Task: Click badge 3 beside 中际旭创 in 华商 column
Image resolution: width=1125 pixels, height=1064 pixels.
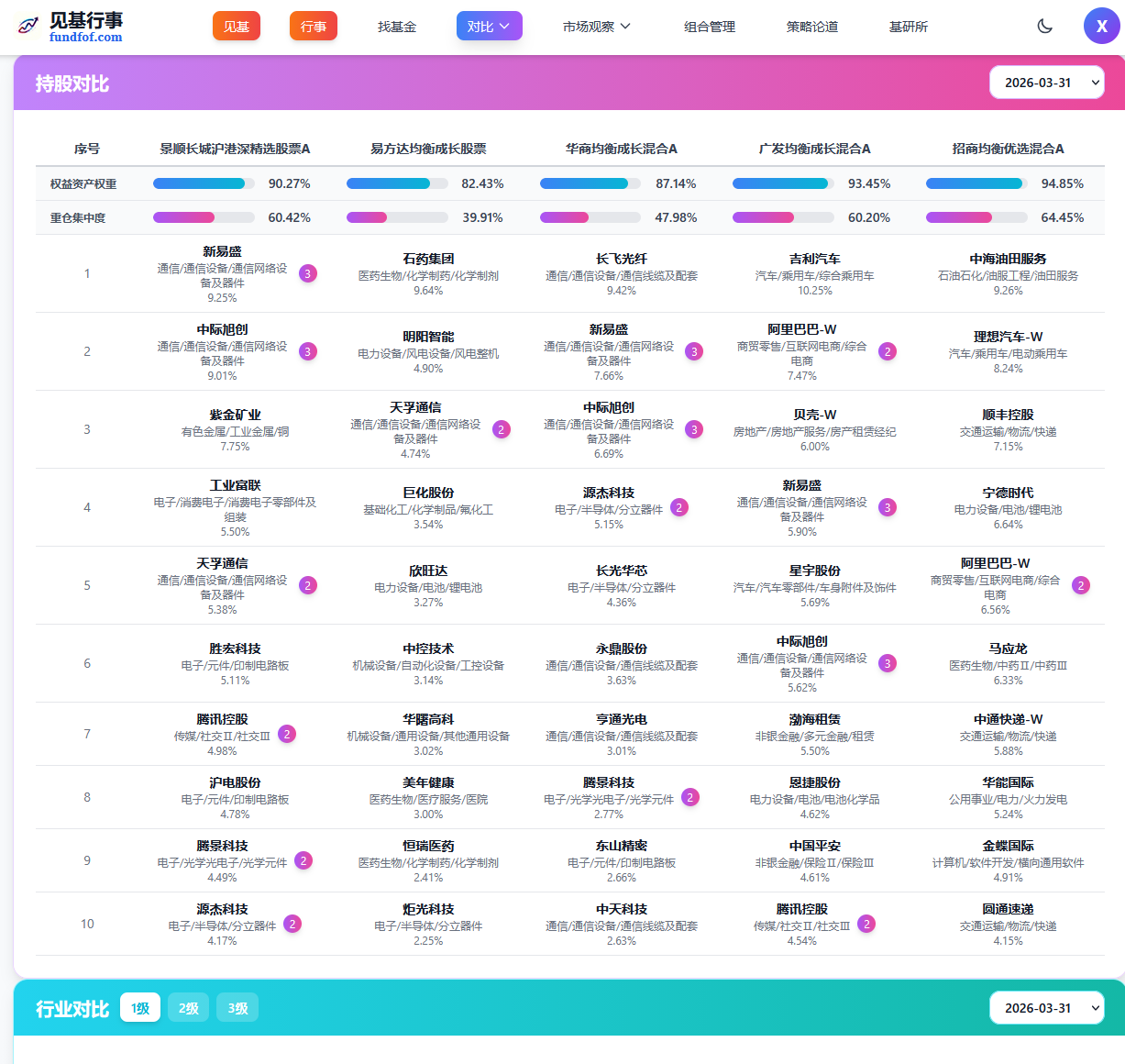Action: (x=695, y=429)
